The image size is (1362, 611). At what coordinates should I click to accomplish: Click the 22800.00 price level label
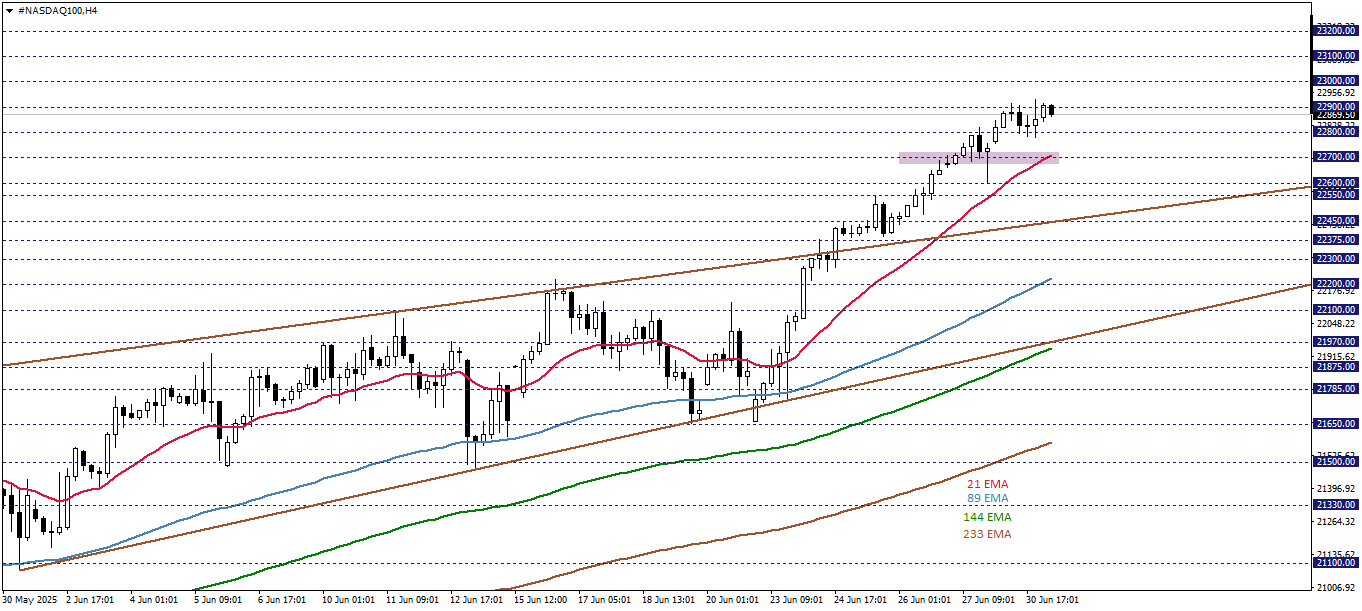(x=1336, y=132)
